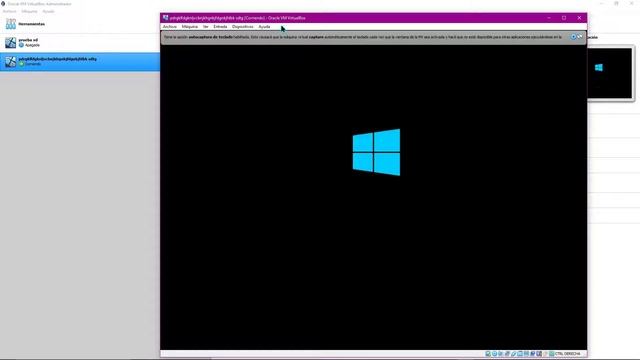Click the processor features status icon
The image size is (640, 360).
[539, 353]
